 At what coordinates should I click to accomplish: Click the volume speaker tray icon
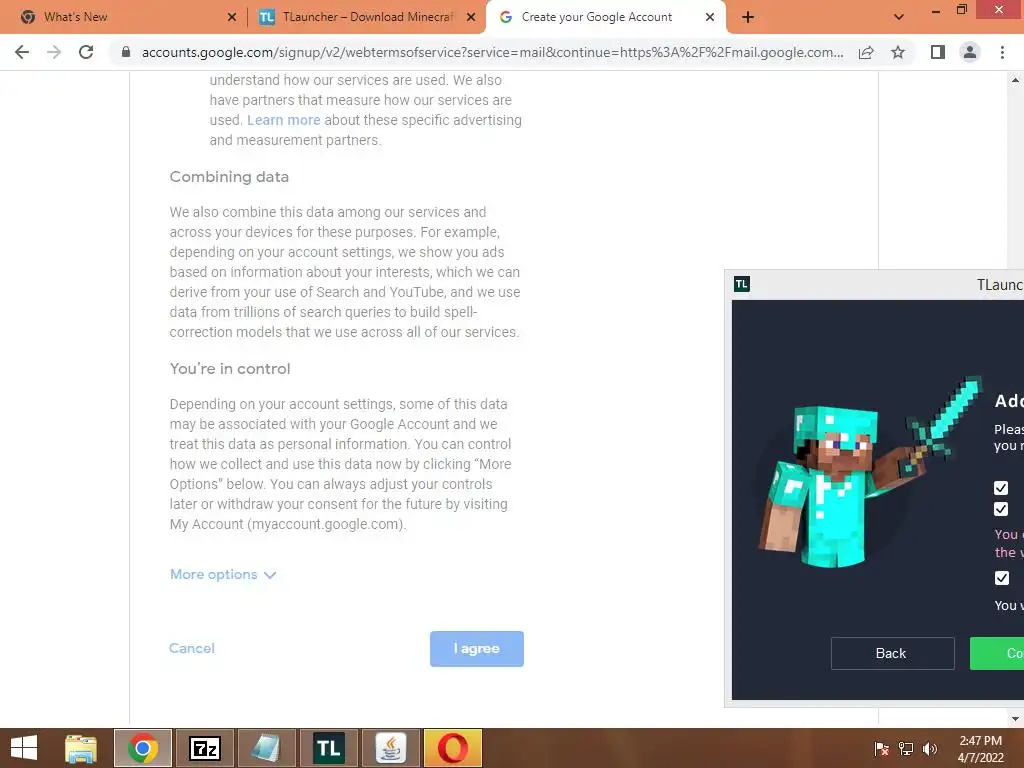click(930, 749)
